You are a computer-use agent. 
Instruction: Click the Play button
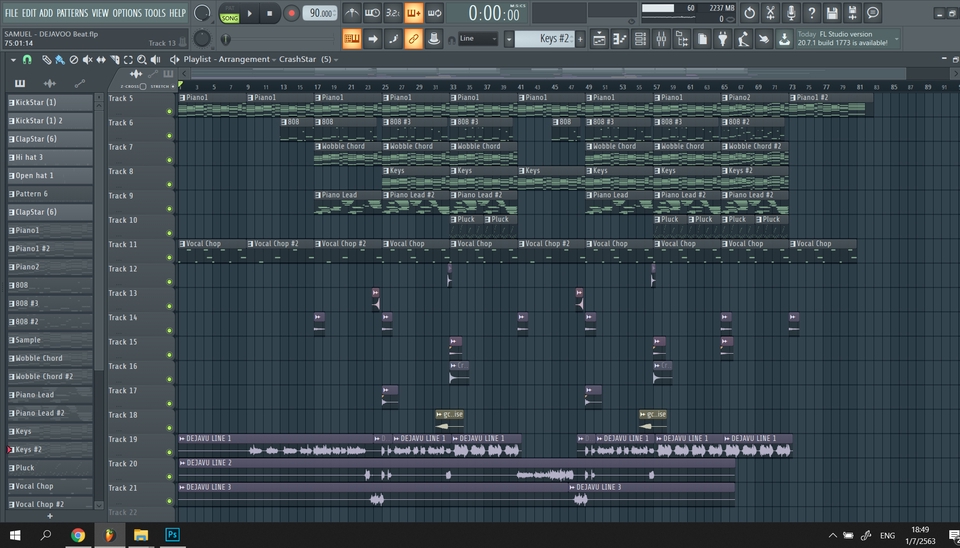pos(249,13)
